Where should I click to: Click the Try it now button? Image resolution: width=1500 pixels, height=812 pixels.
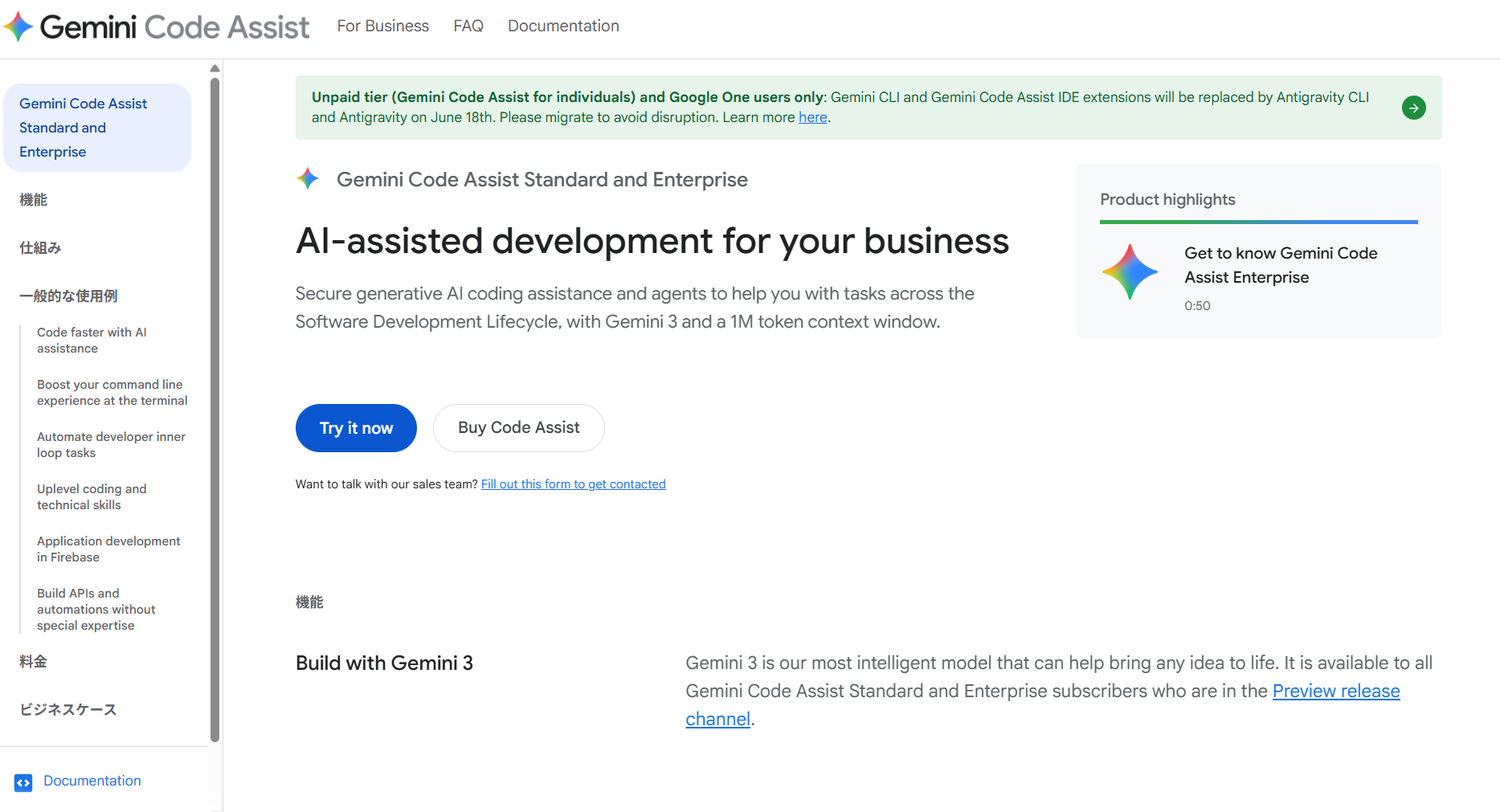pyautogui.click(x=356, y=428)
